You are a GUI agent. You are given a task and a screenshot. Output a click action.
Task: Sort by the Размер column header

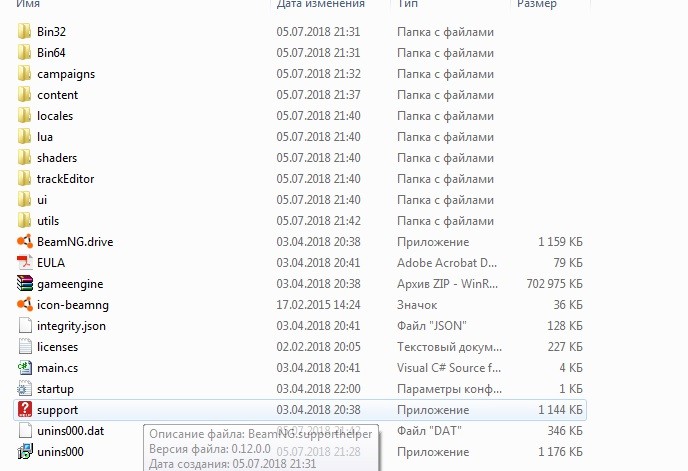point(537,4)
